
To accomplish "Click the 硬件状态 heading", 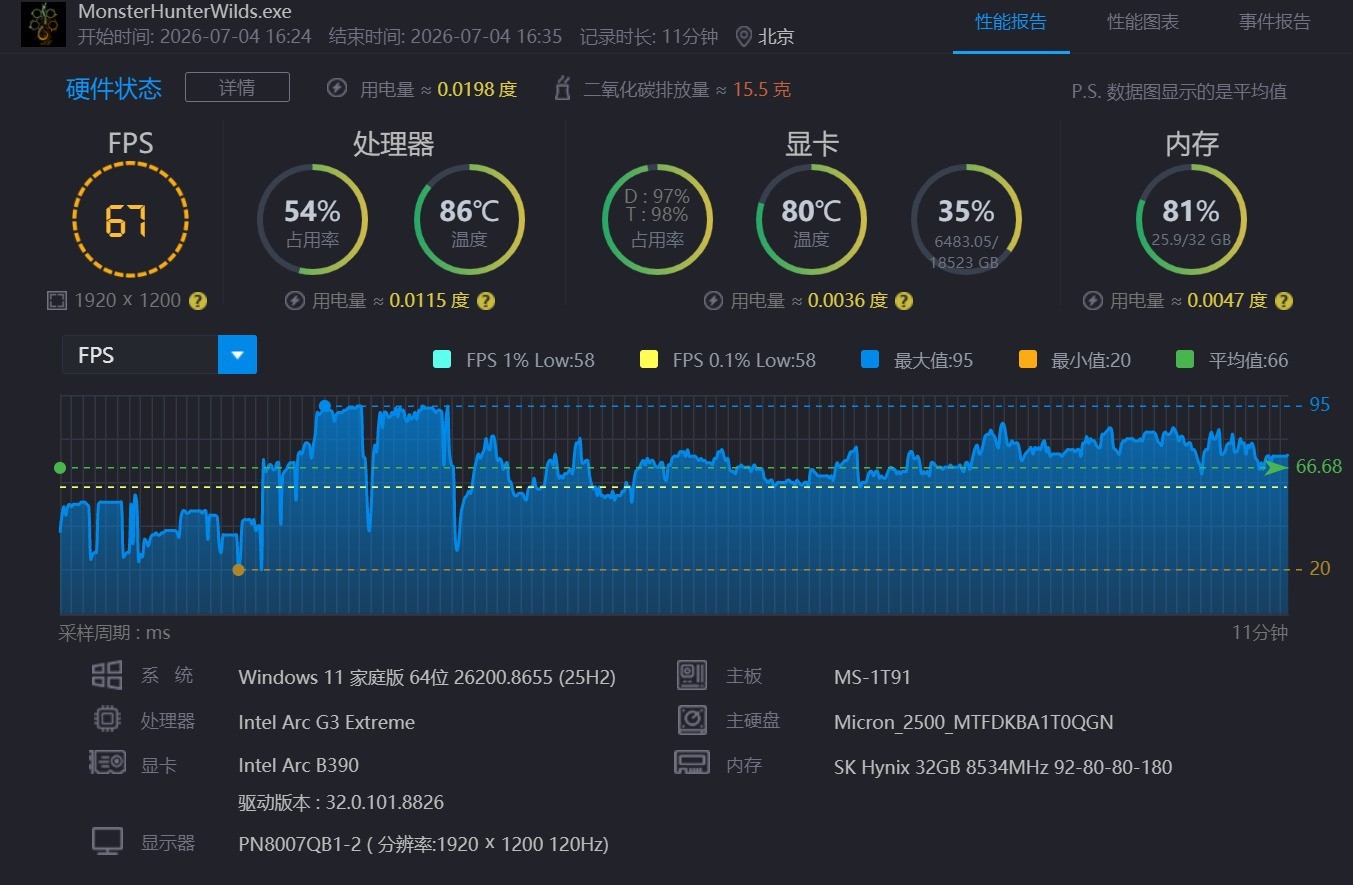I will pyautogui.click(x=114, y=88).
